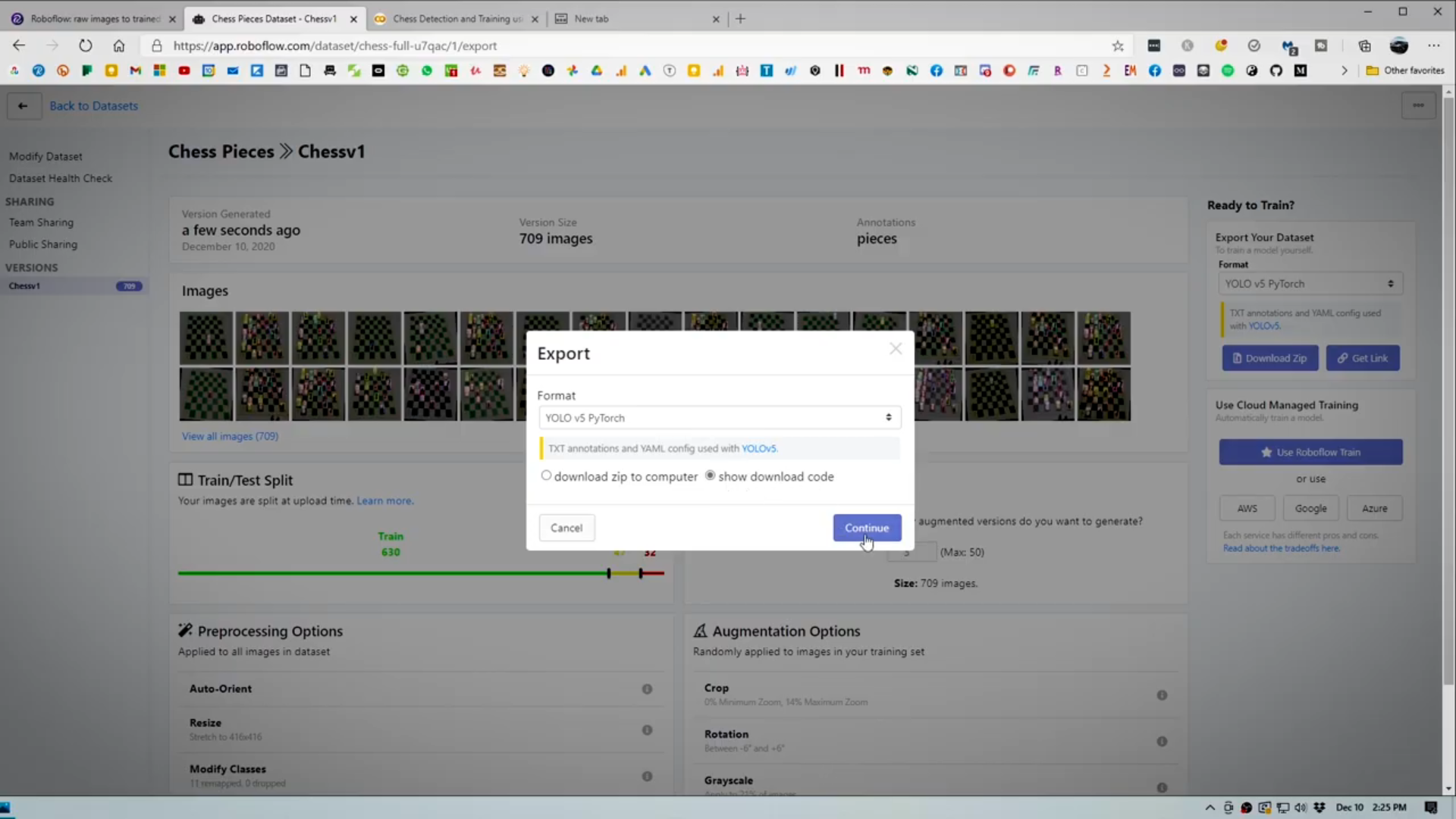This screenshot has width=1456, height=819.
Task: Click the Grayscale augmentation info icon
Action: (x=1162, y=788)
